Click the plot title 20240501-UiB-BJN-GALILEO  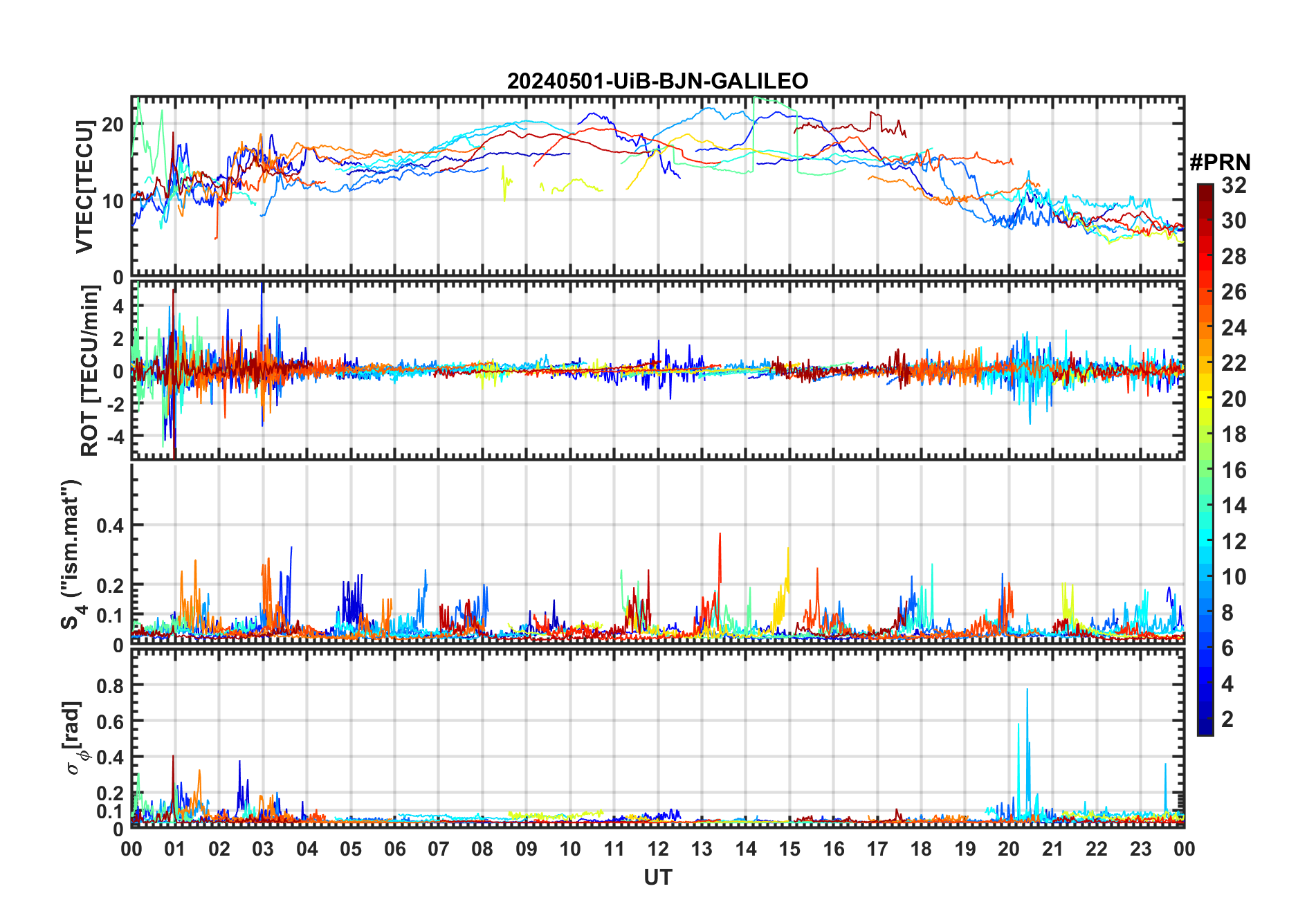(657, 82)
